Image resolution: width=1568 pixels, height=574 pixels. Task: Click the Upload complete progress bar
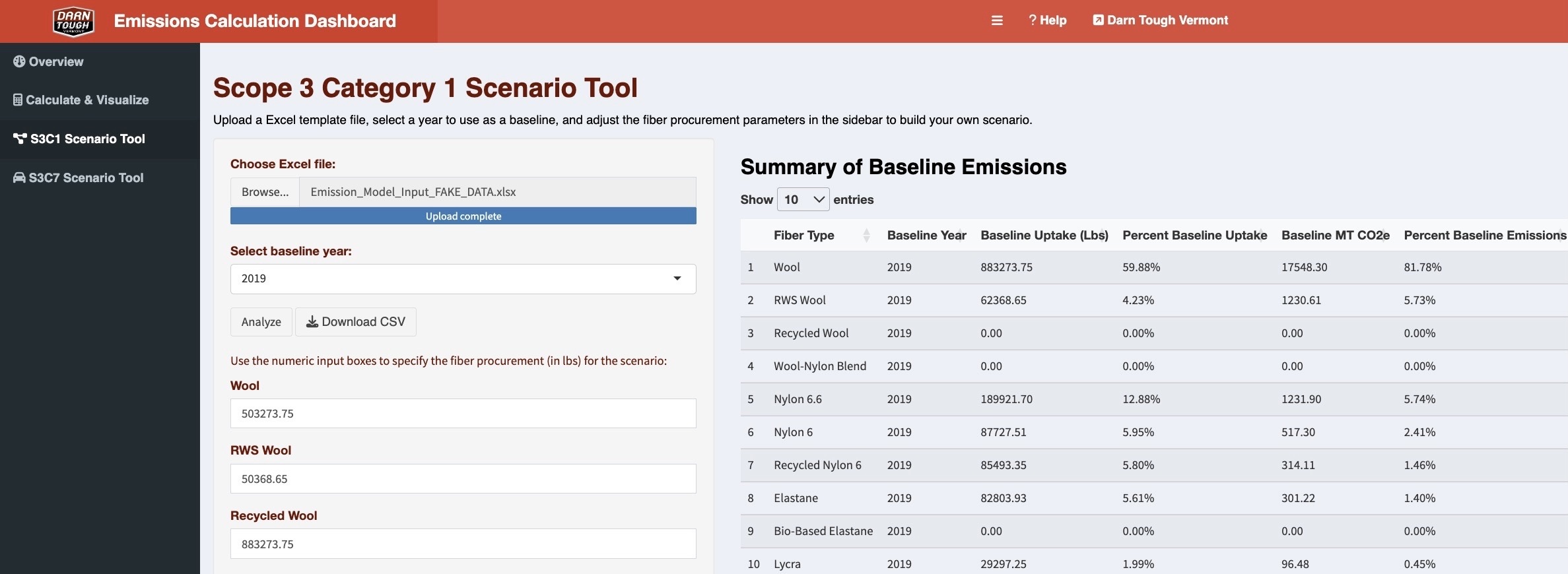click(x=463, y=216)
